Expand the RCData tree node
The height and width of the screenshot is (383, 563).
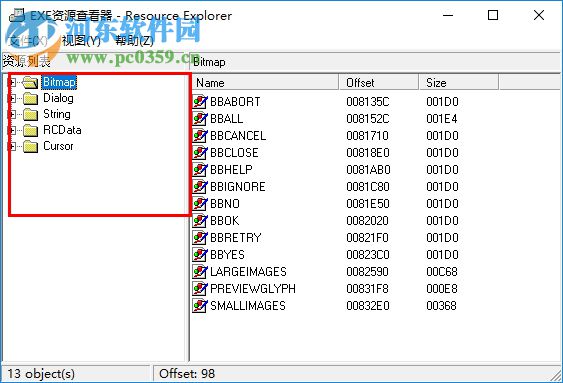pos(11,130)
